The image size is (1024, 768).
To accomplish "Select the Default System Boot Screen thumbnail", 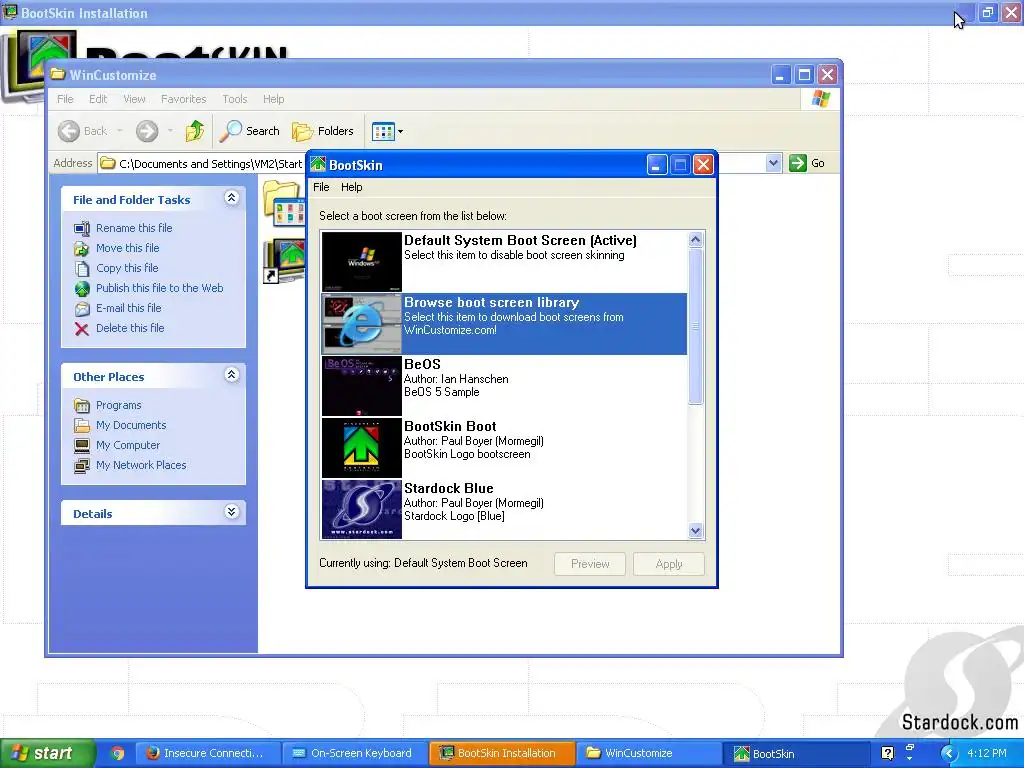I will click(361, 261).
